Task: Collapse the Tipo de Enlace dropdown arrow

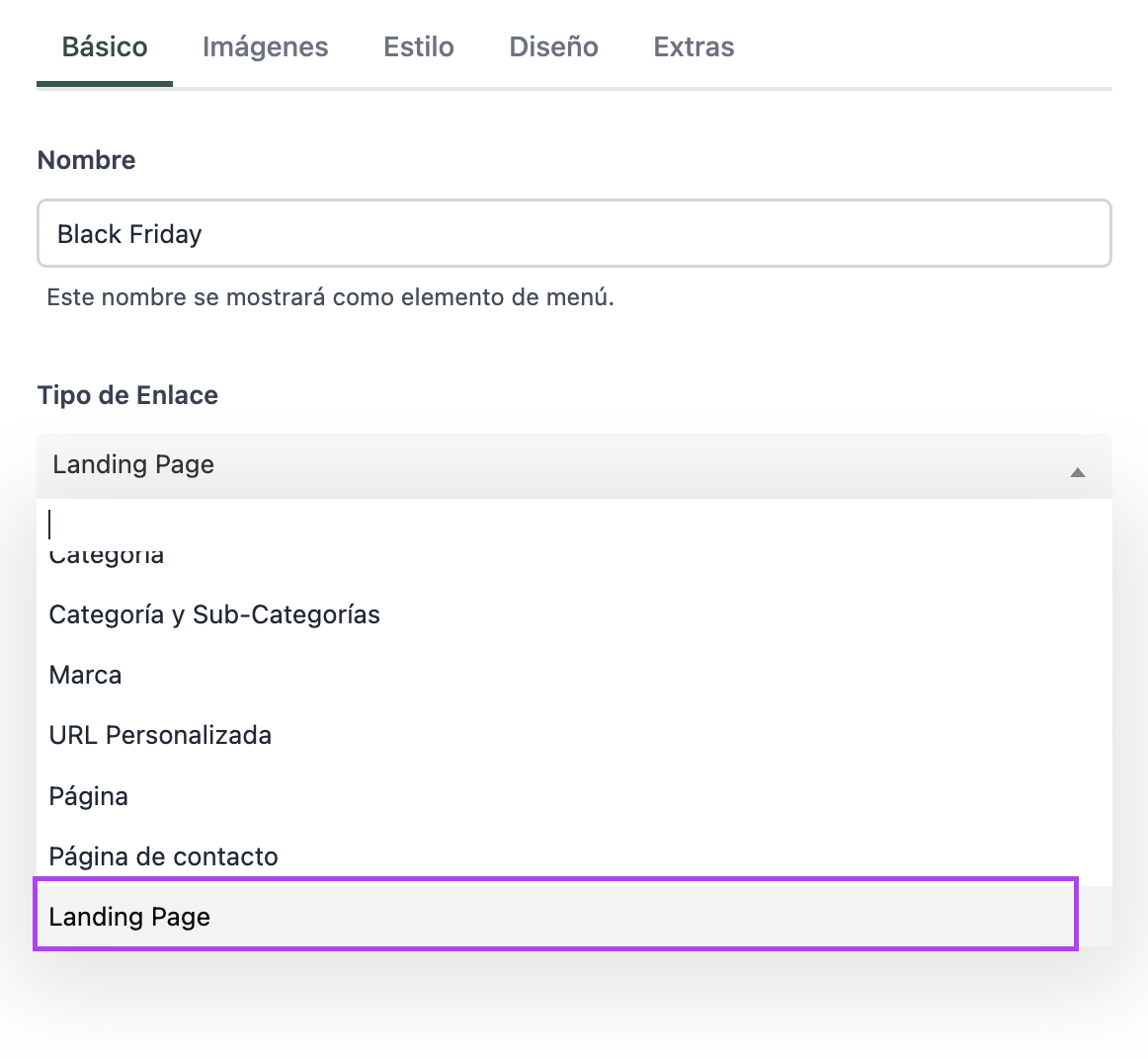Action: [x=1077, y=472]
